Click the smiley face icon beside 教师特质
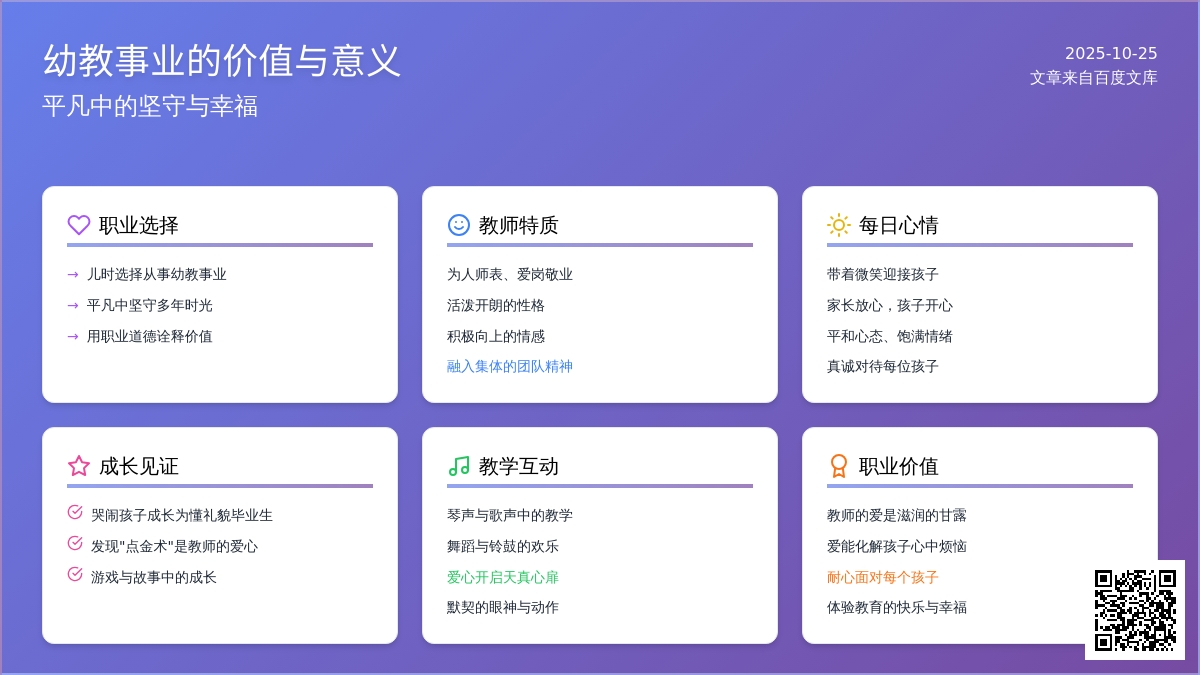This screenshot has height=675, width=1200. click(x=459, y=225)
